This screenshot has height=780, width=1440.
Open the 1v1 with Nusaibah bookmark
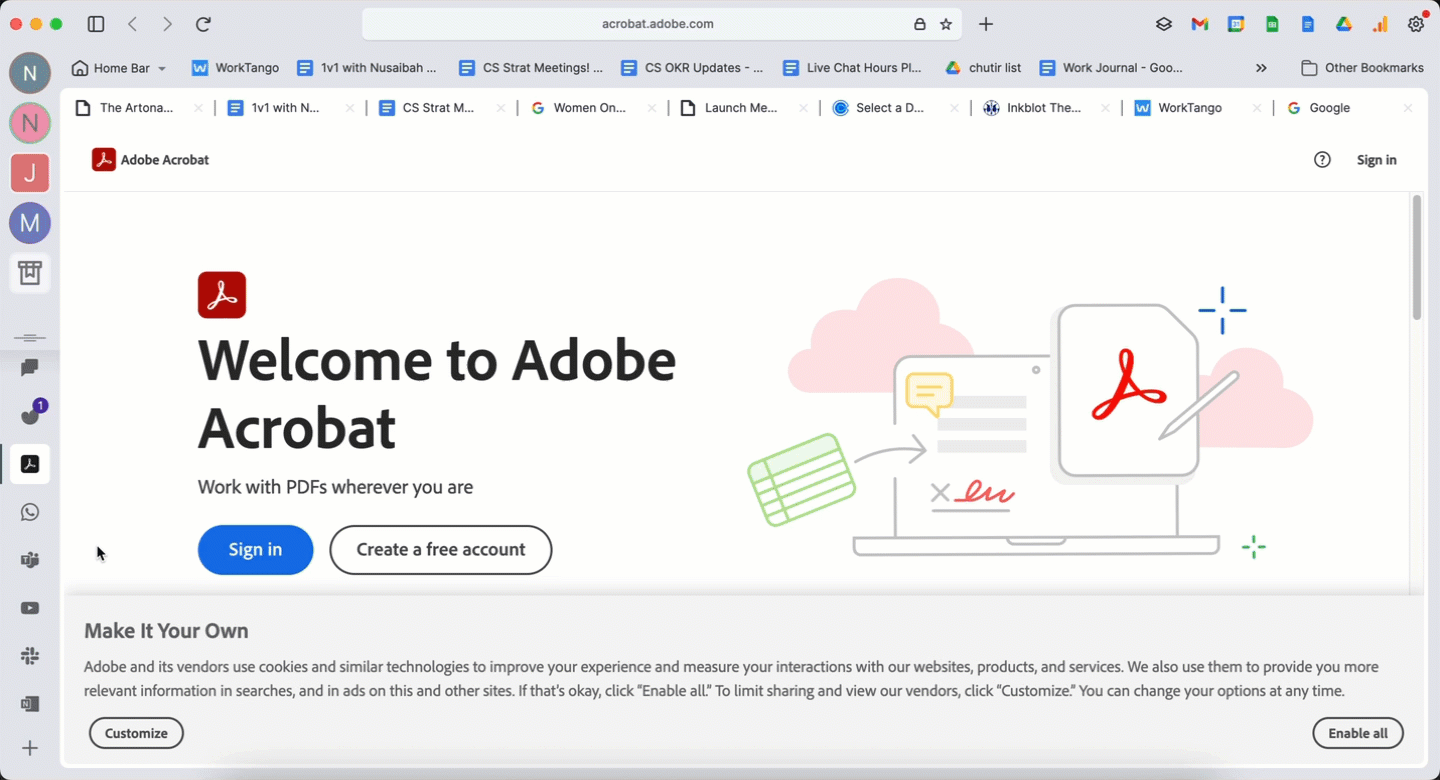pos(367,68)
